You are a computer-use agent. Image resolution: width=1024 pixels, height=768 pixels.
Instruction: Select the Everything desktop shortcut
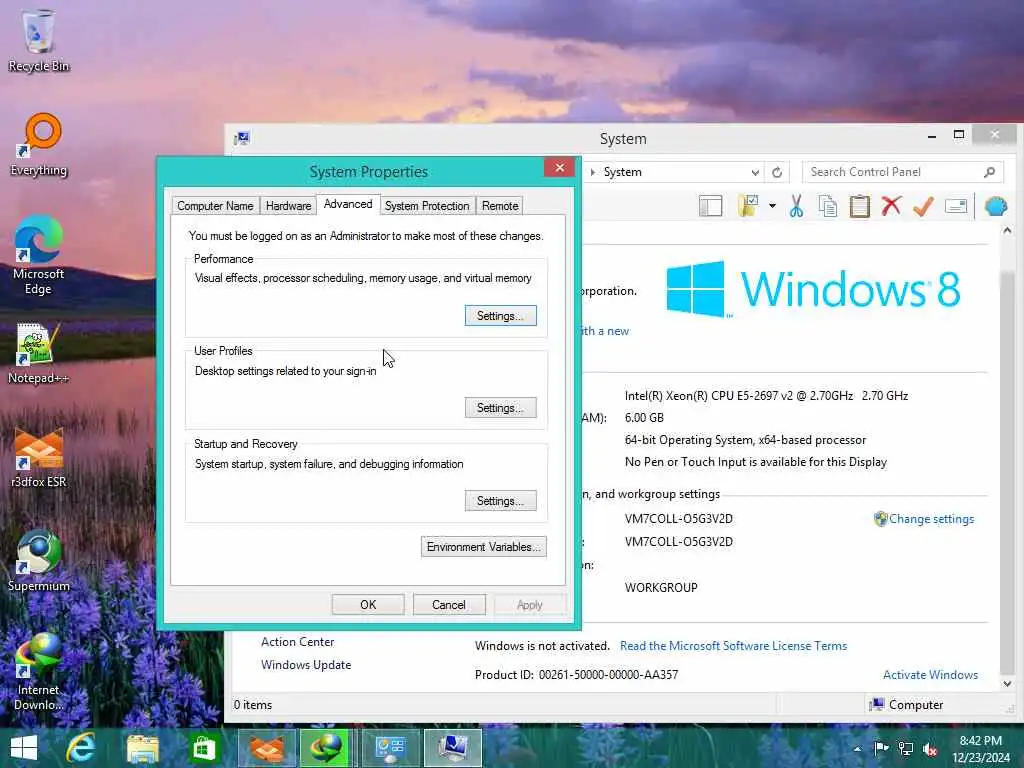39,144
